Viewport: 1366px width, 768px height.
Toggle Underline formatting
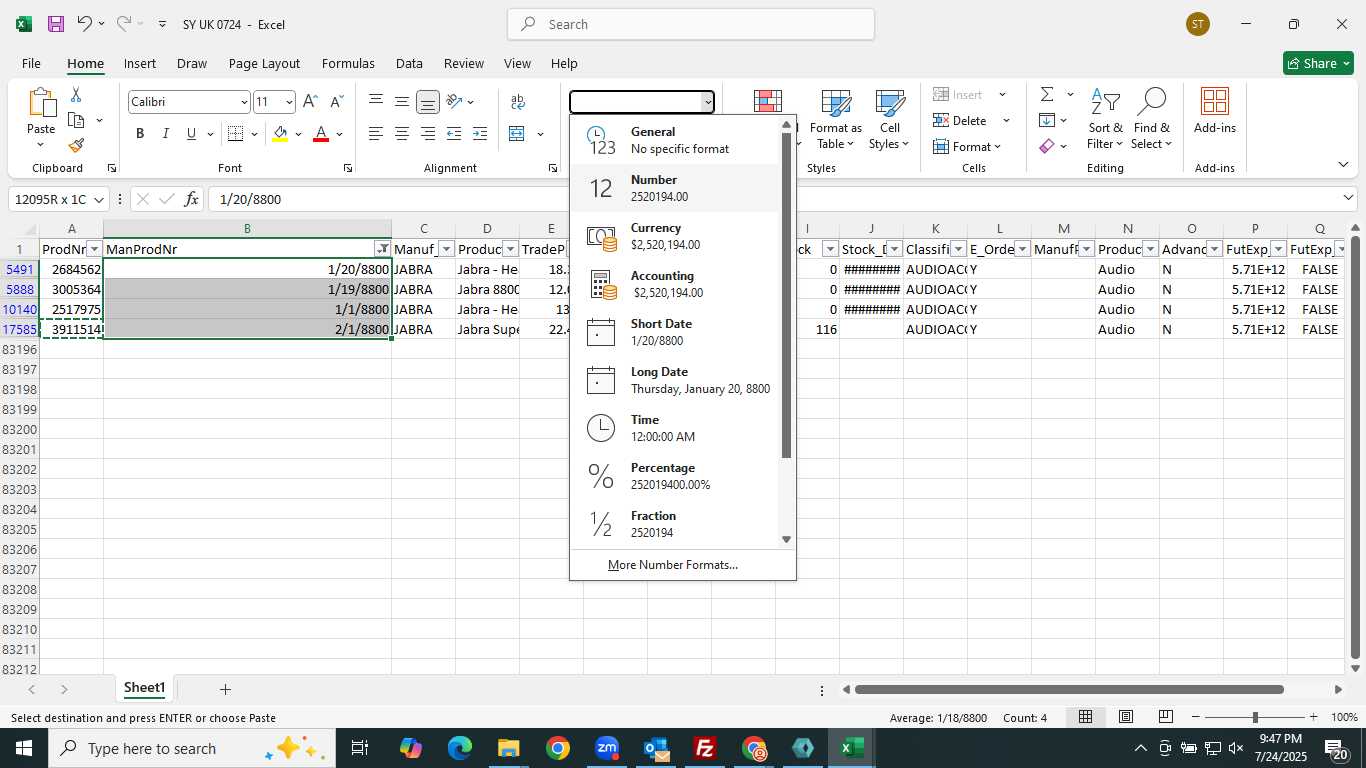pyautogui.click(x=191, y=134)
